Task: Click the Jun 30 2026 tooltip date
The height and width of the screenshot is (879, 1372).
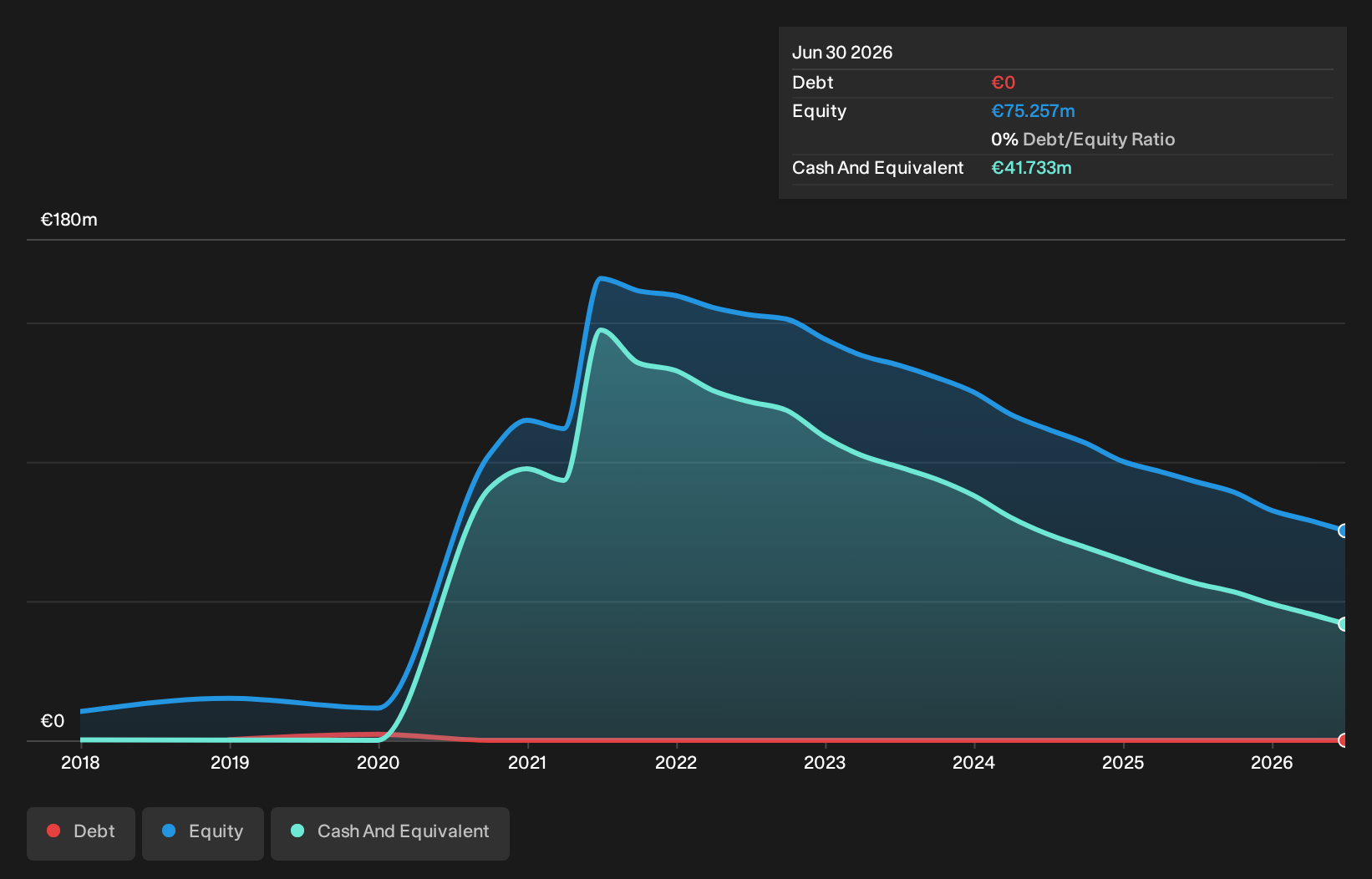Action: click(842, 53)
